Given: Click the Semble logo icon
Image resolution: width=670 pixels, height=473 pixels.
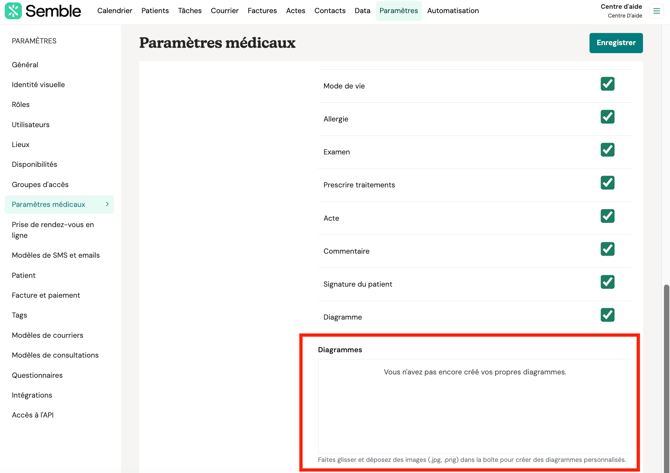Looking at the screenshot, I should tap(13, 11).
